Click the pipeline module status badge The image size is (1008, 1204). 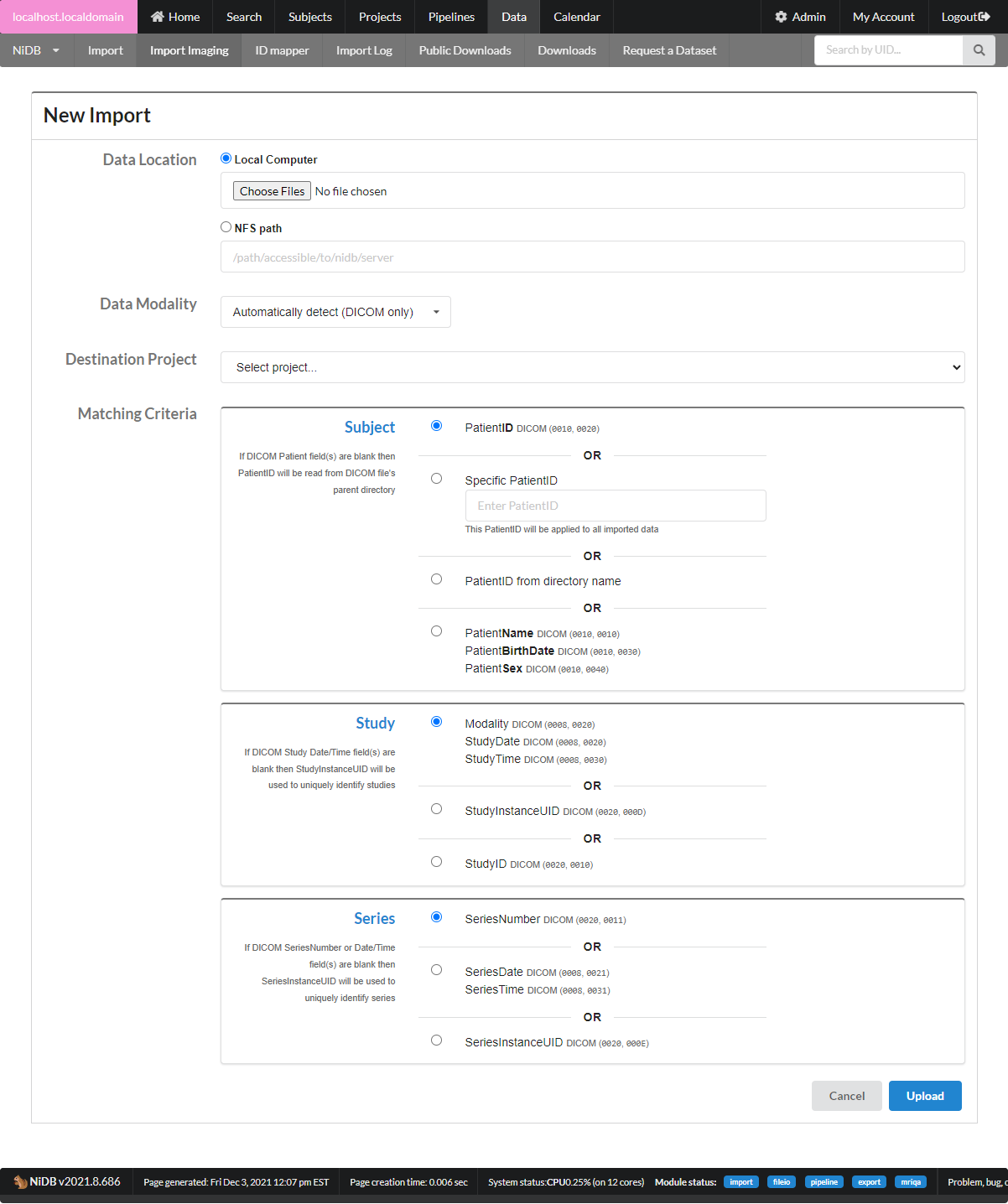coord(824,1182)
